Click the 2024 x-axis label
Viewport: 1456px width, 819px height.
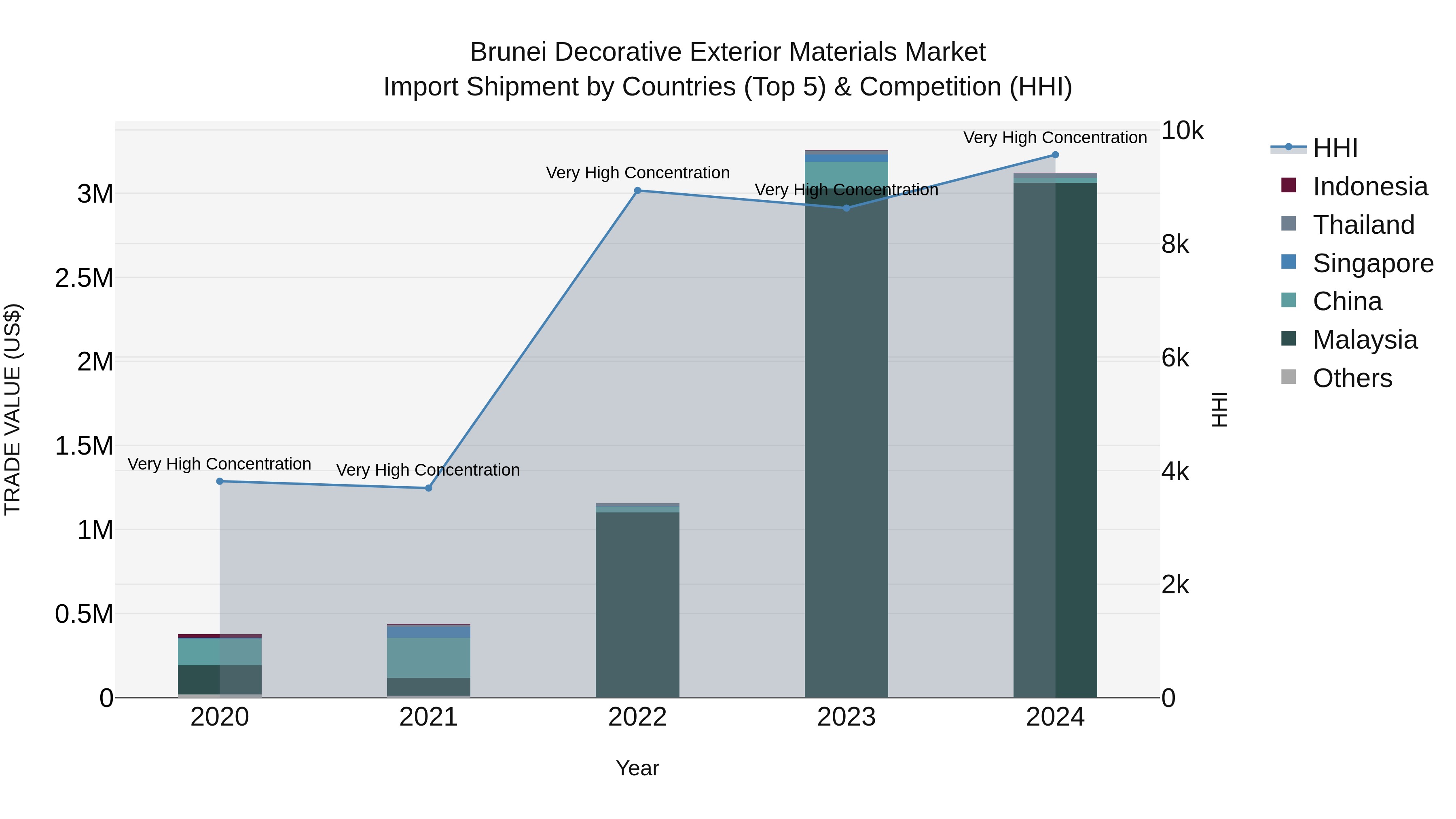click(x=1055, y=717)
